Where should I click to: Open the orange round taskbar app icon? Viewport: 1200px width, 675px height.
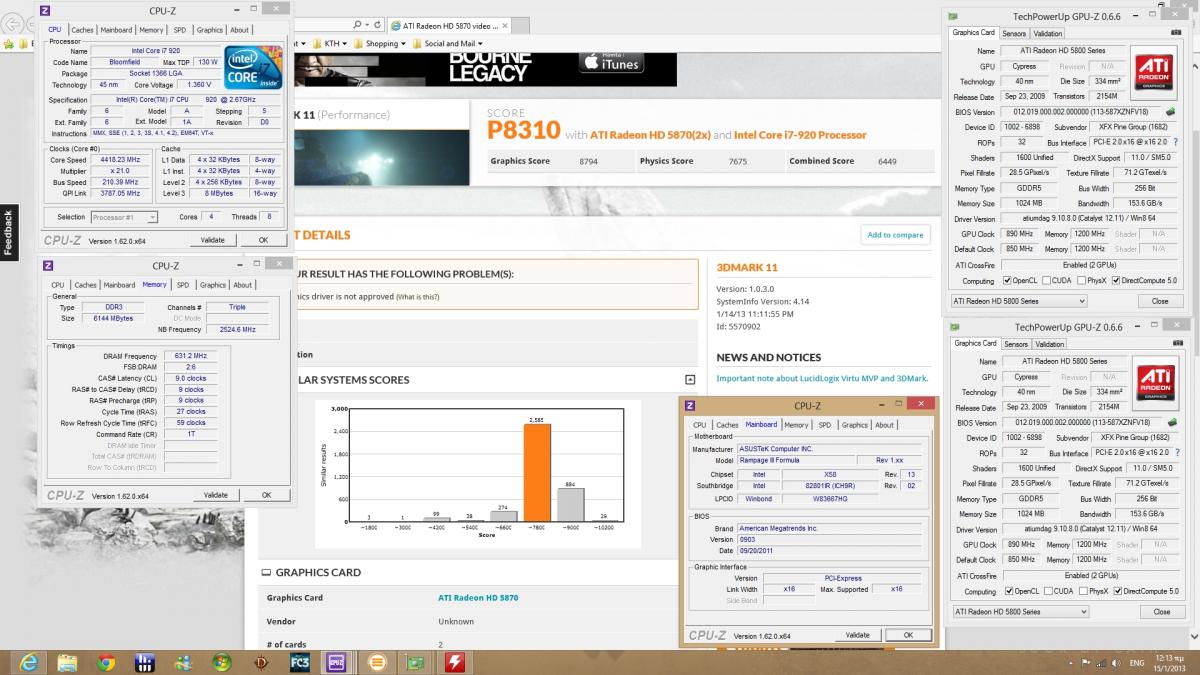[376, 661]
